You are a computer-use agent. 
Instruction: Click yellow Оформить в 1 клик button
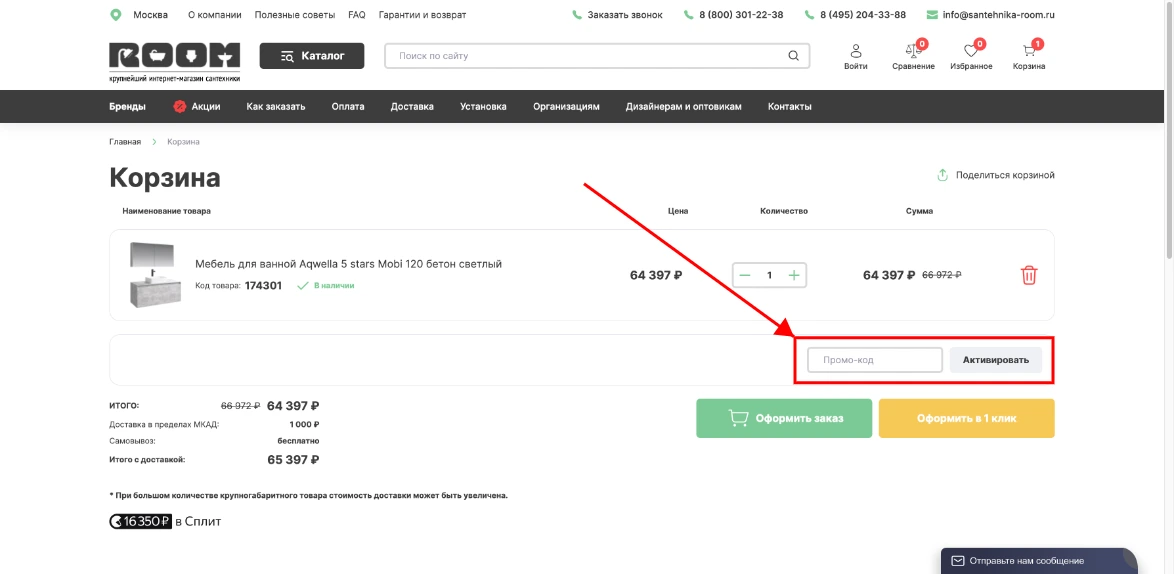pyautogui.click(x=966, y=418)
